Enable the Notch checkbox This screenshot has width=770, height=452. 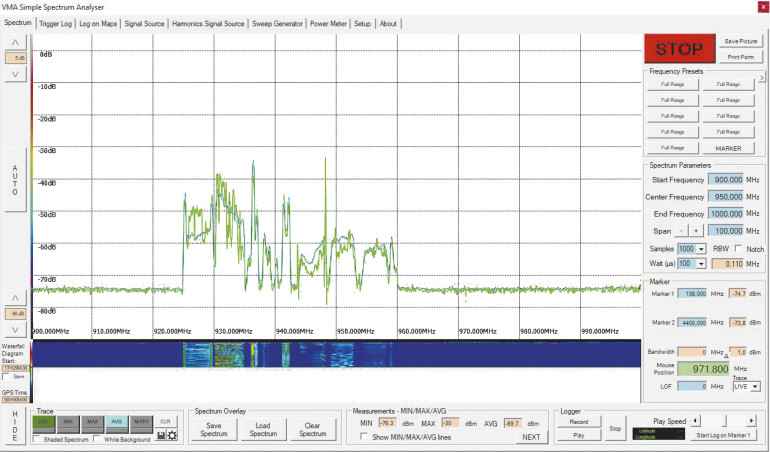pos(739,248)
